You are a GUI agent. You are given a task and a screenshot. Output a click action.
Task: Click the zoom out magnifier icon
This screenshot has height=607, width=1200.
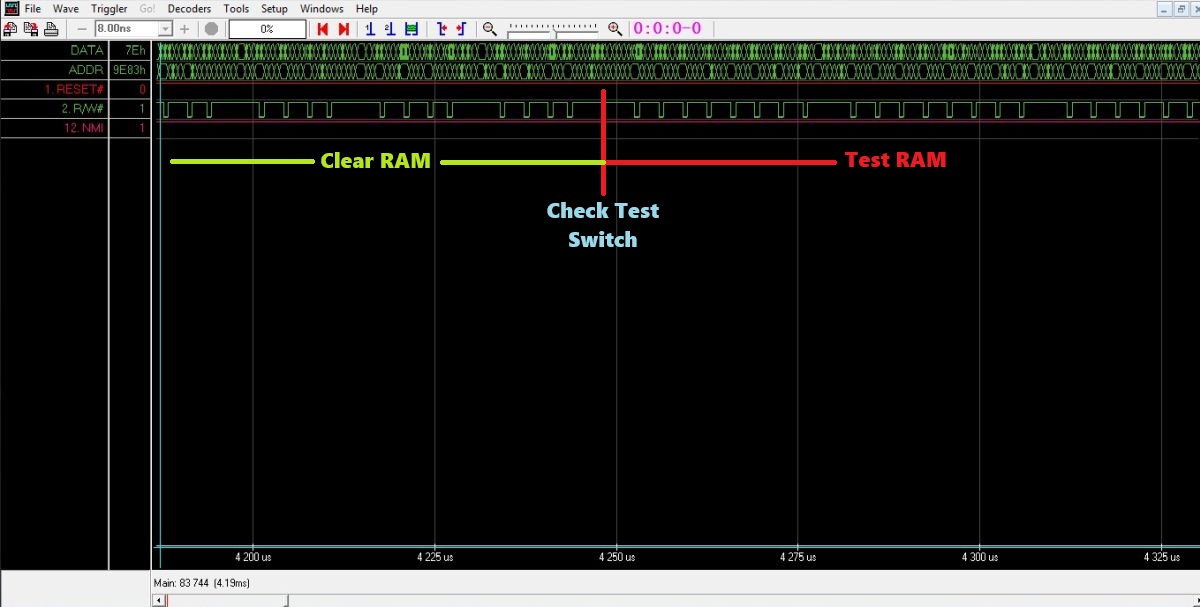pyautogui.click(x=490, y=29)
